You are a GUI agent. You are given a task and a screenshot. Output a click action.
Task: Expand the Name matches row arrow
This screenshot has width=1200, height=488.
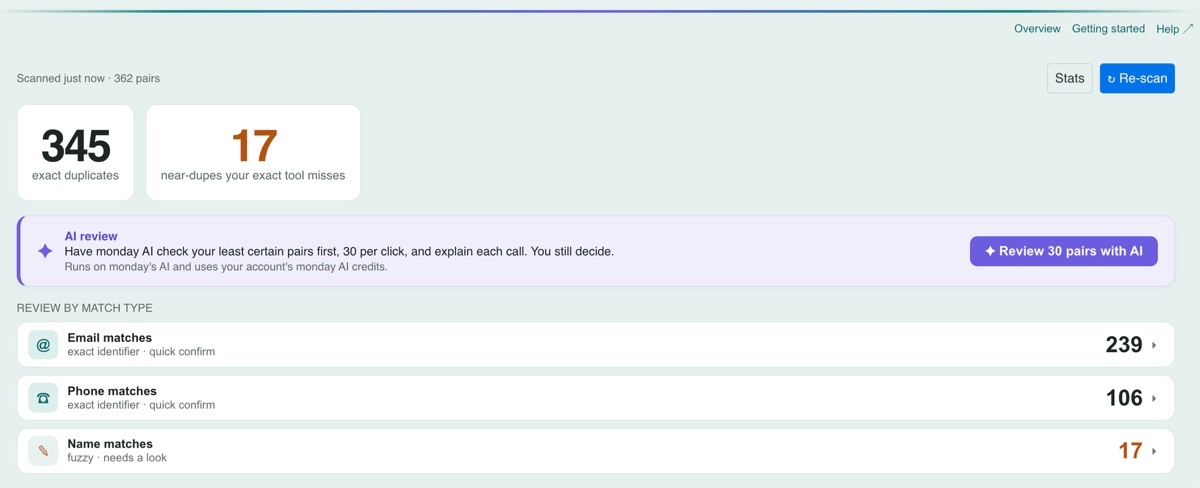pyautogui.click(x=1154, y=451)
